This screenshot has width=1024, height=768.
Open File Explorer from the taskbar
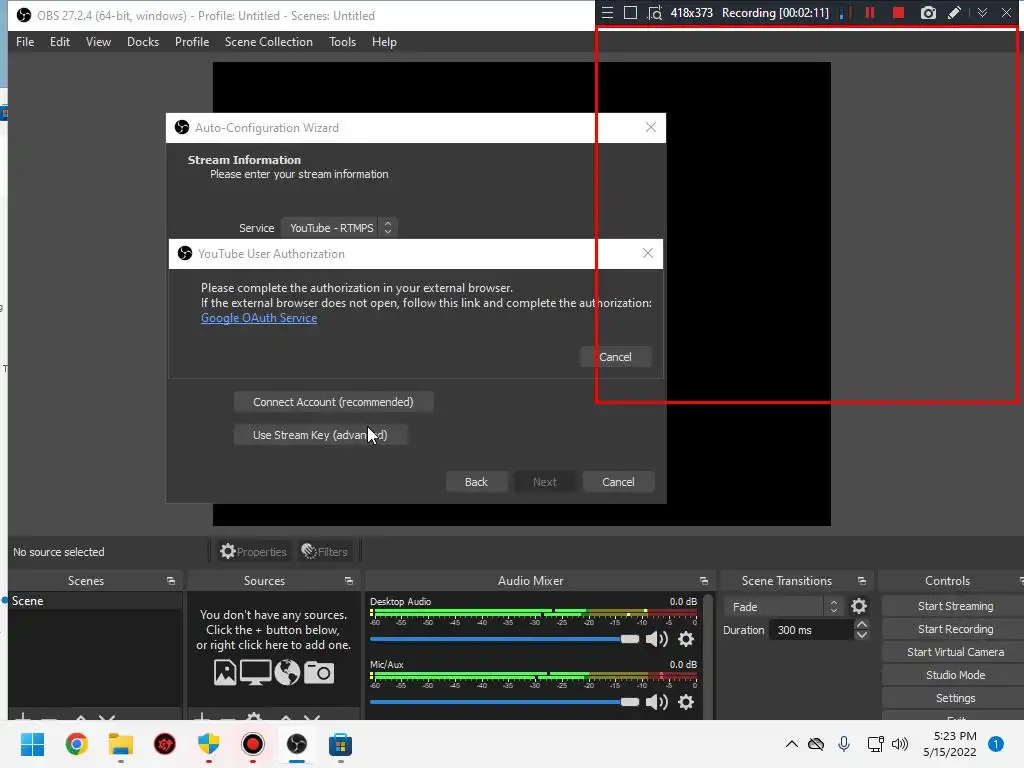[121, 744]
